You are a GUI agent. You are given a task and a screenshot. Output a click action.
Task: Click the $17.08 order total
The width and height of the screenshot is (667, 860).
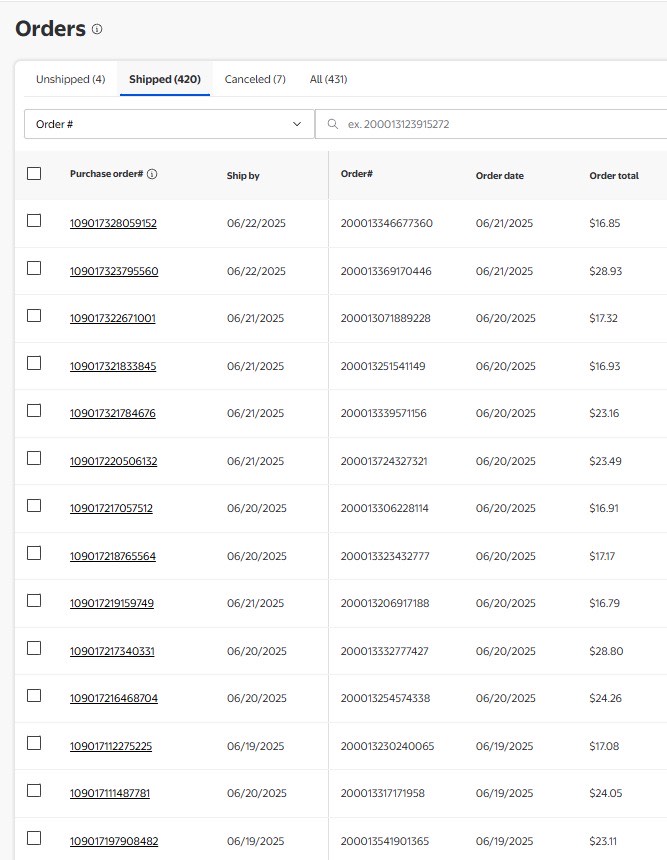[604, 746]
